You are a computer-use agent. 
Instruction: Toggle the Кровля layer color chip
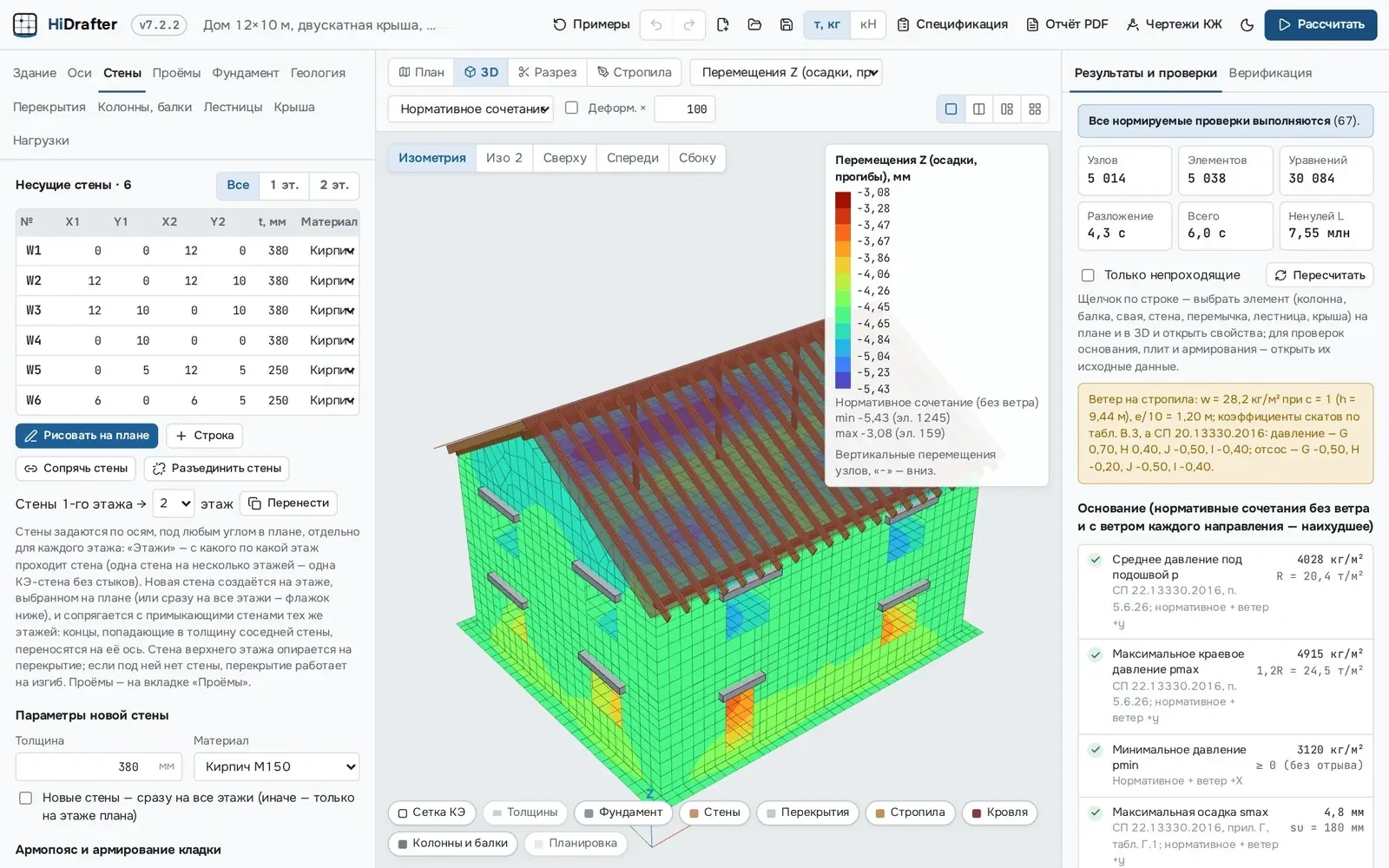coord(999,812)
